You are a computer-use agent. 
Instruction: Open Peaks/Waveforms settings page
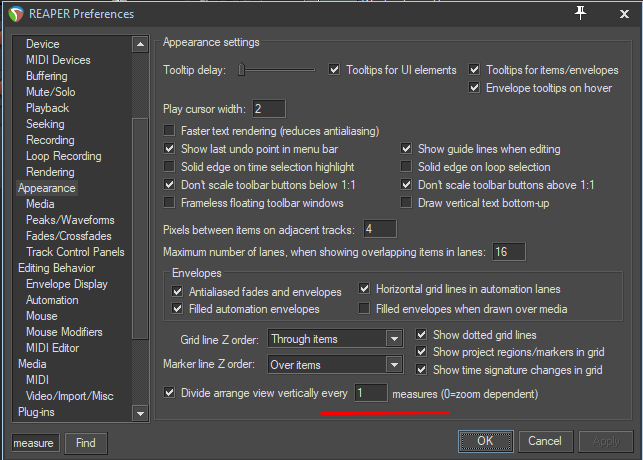point(70,220)
